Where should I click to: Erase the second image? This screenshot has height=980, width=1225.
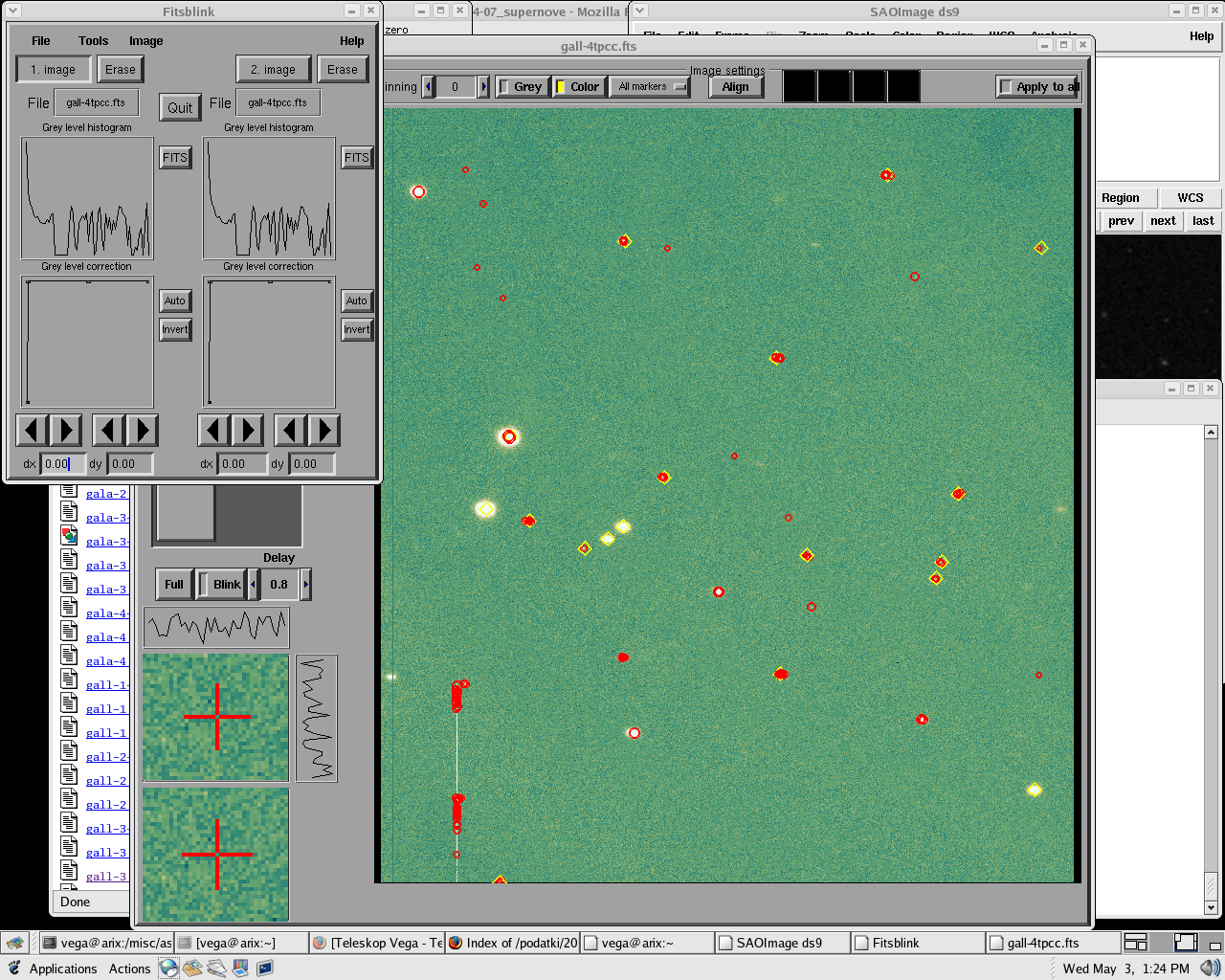click(x=343, y=70)
